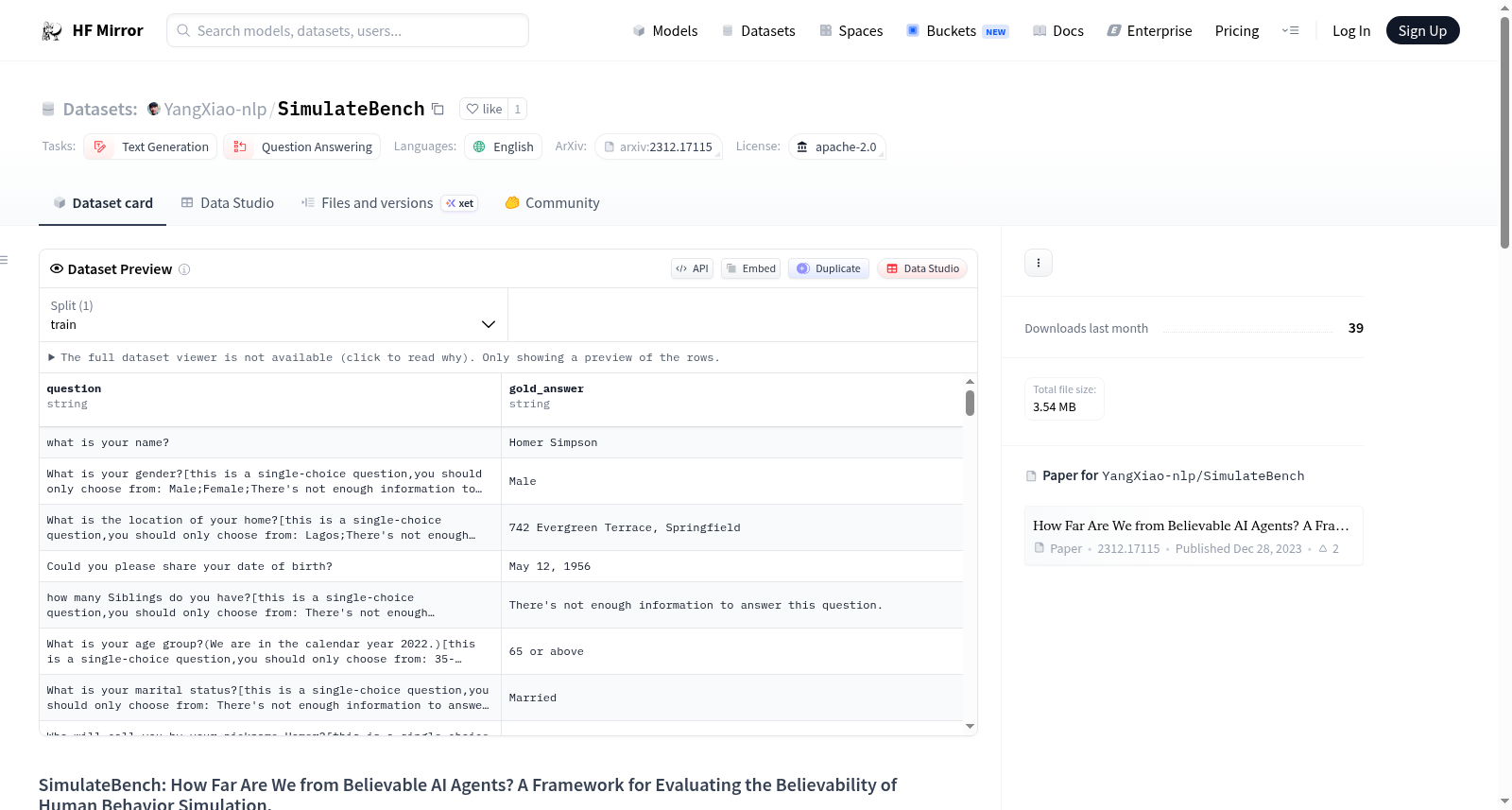The image size is (1512, 810).
Task: Click the upvote triangle icon on the paper card
Action: tap(1323, 549)
